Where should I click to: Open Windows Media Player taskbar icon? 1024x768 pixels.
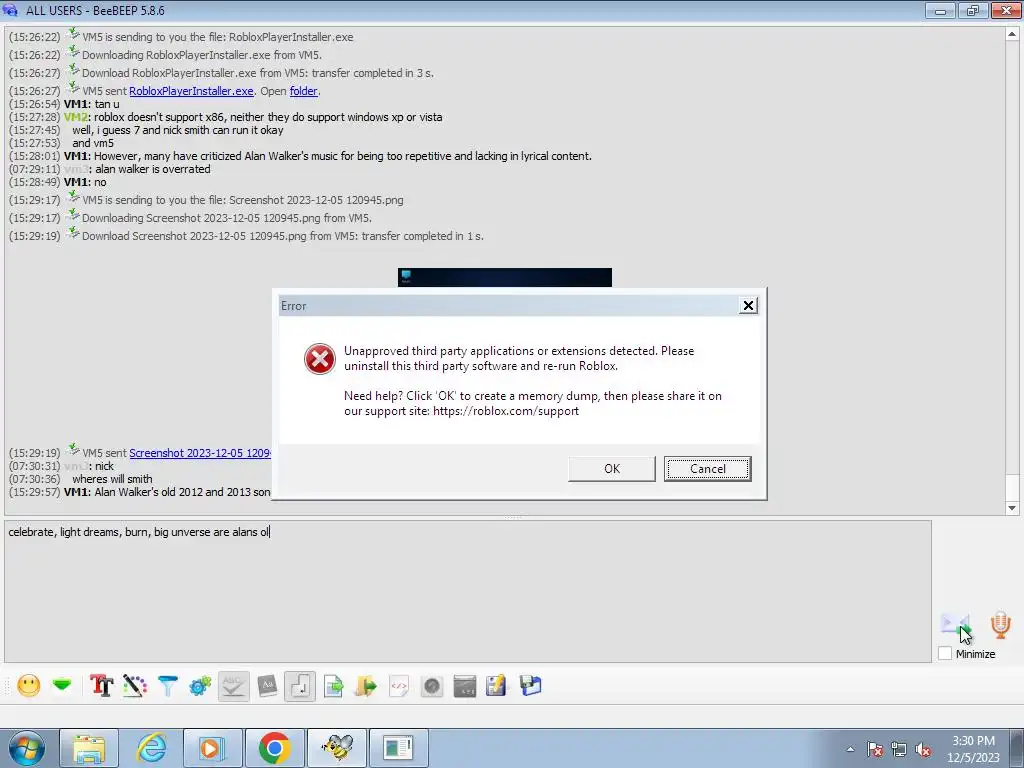pos(212,748)
